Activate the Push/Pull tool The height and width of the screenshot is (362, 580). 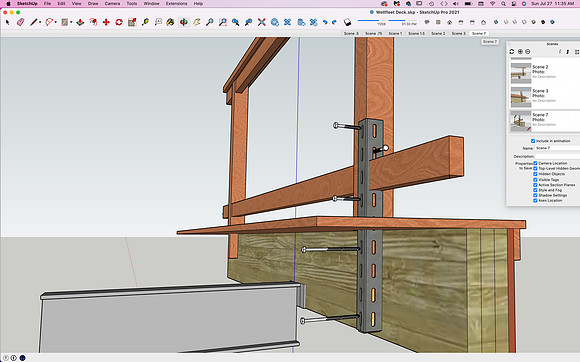click(80, 23)
